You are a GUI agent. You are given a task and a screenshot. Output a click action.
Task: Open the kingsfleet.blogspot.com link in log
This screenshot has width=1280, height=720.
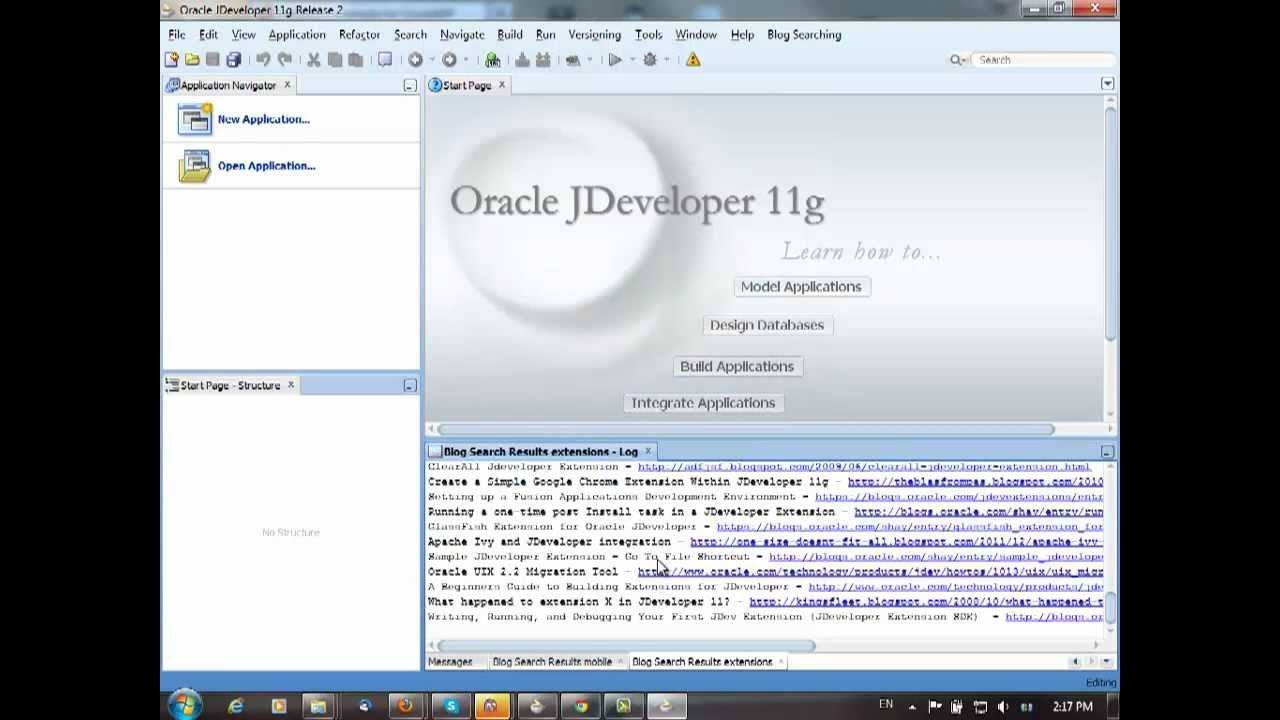click(926, 602)
